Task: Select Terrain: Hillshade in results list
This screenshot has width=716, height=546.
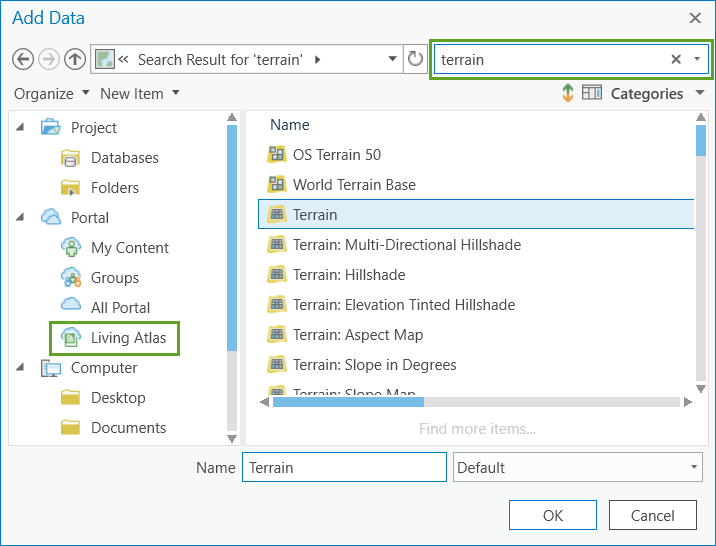Action: (349, 274)
